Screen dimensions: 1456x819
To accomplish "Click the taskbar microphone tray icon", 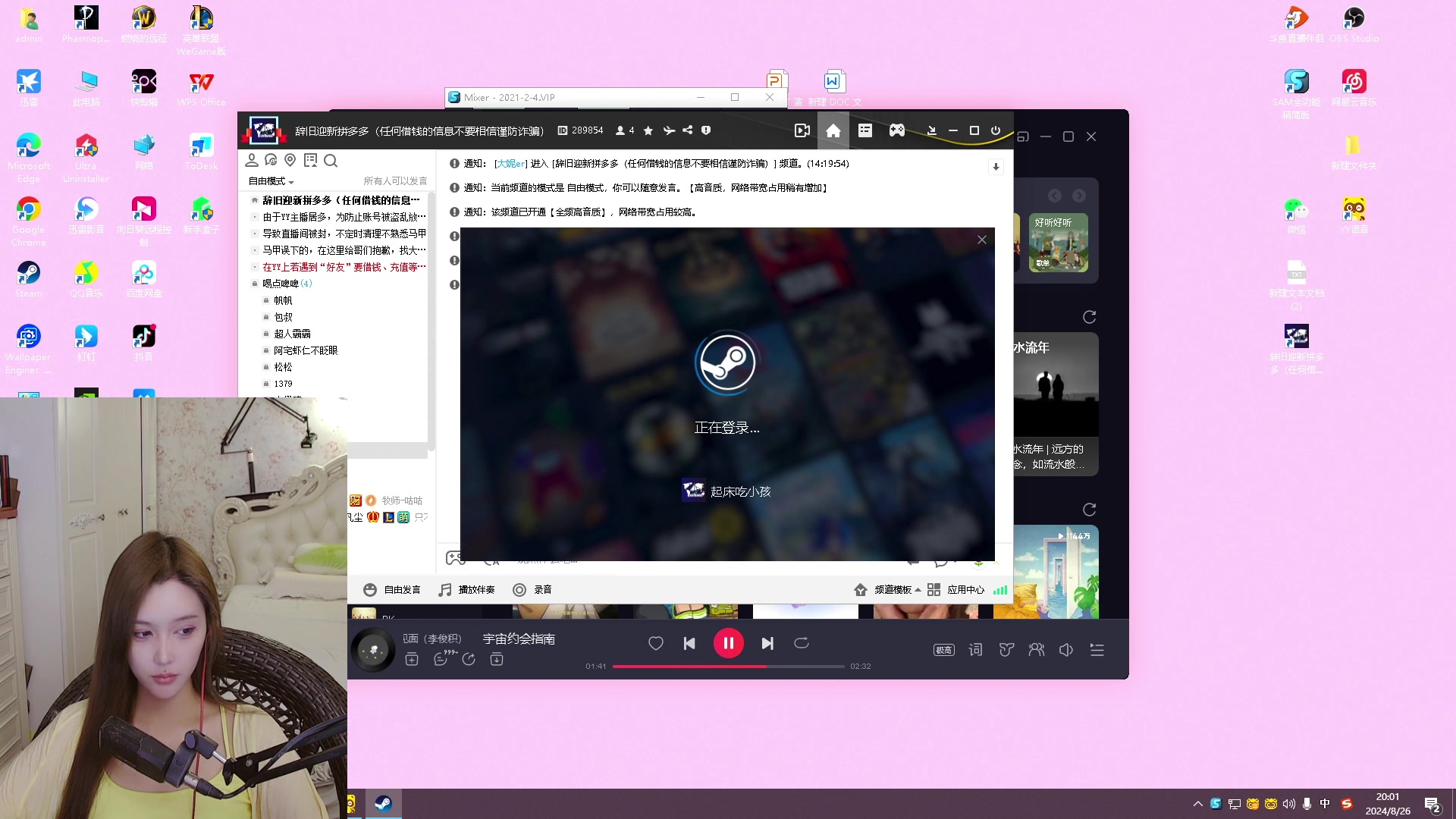I will point(1307,804).
